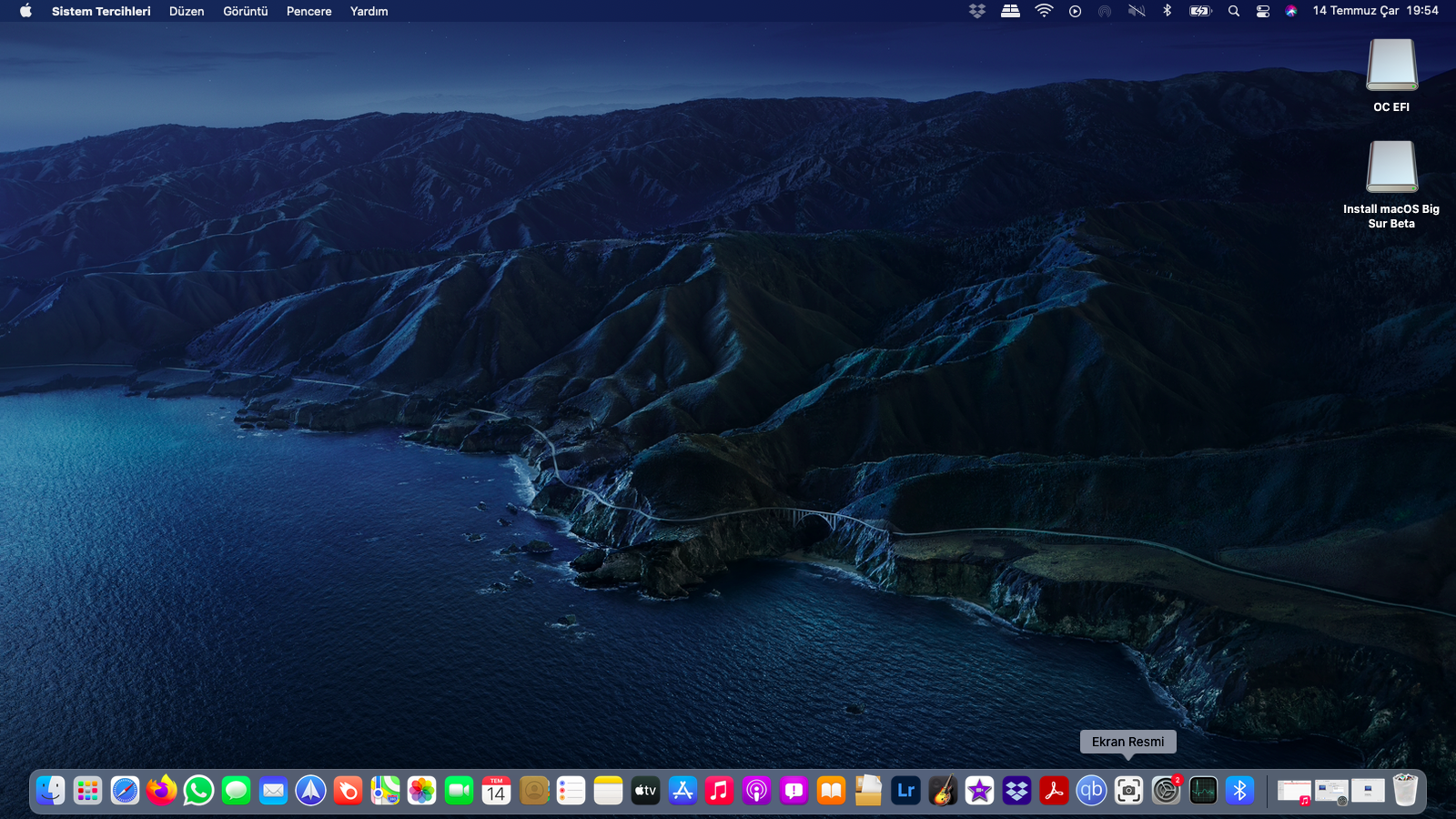Open the archive utility box icon in Dock
Viewport: 1456px width, 819px height.
coord(868,790)
